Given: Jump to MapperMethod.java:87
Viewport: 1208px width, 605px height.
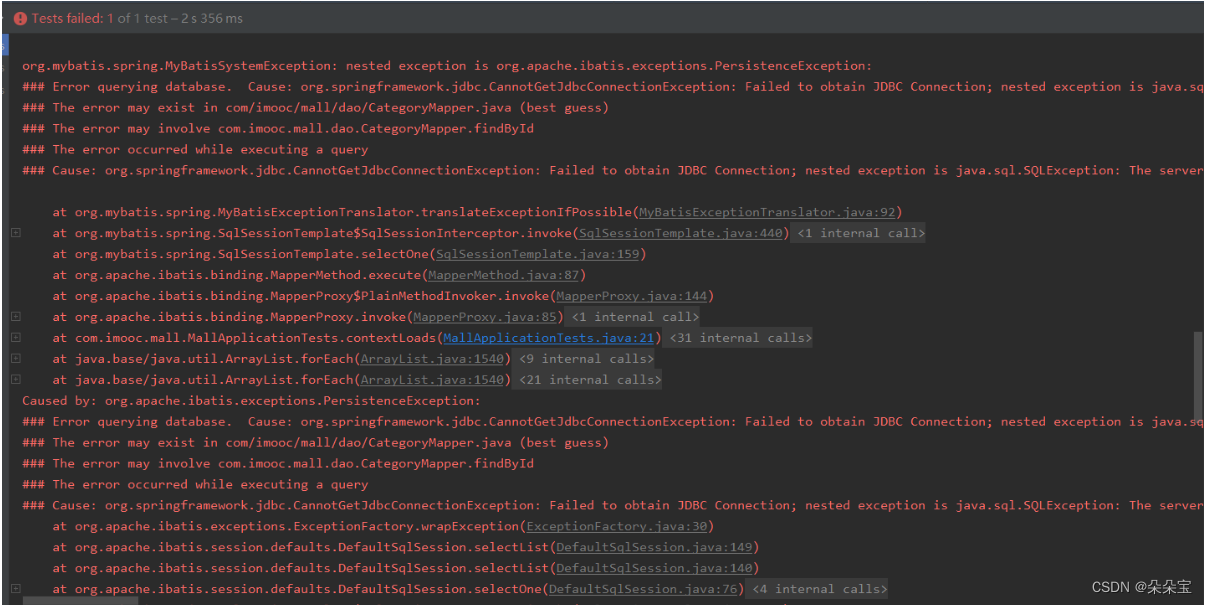Looking at the screenshot, I should pos(503,275).
